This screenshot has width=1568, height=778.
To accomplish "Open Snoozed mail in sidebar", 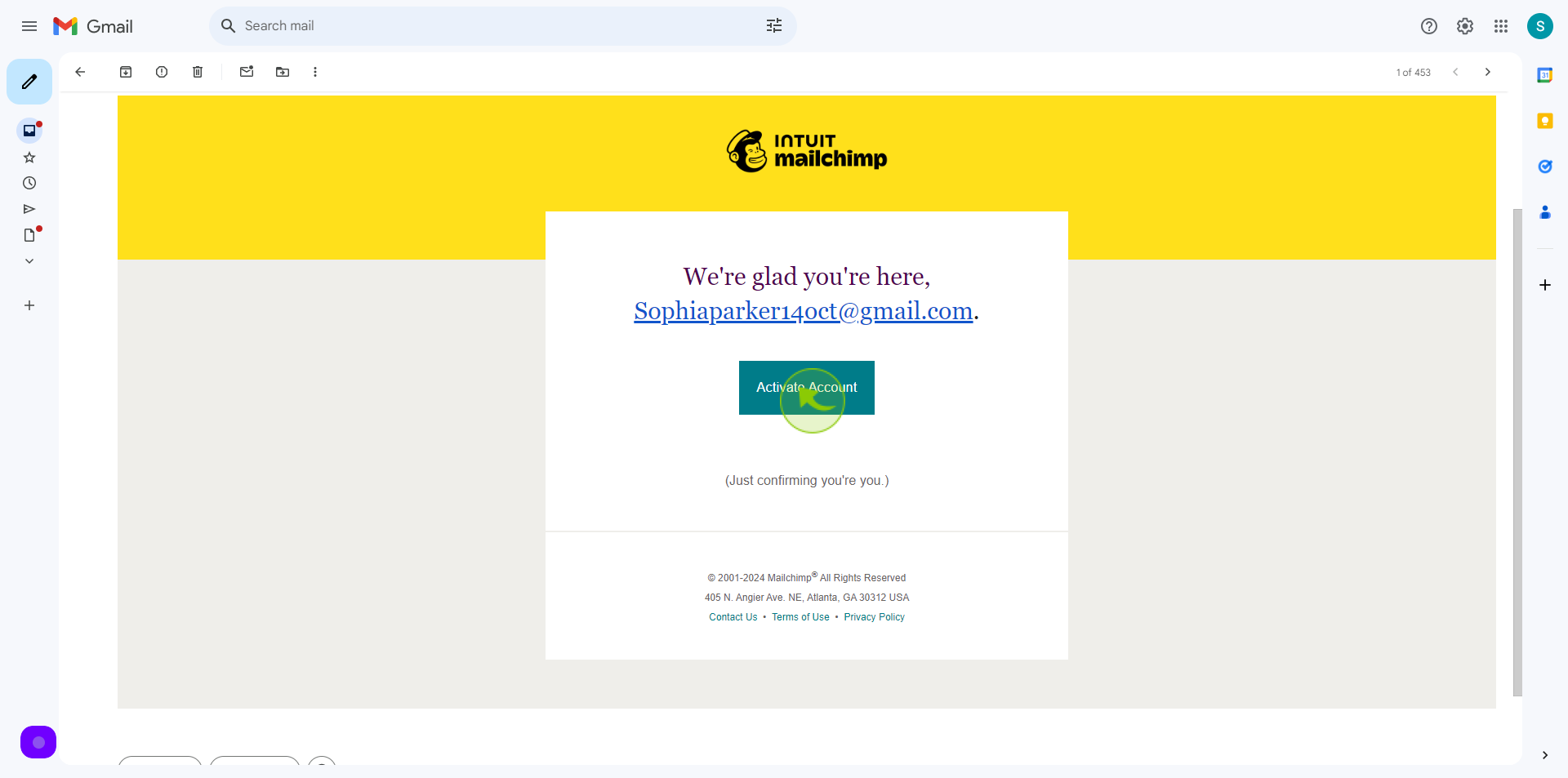I will pos(29,183).
